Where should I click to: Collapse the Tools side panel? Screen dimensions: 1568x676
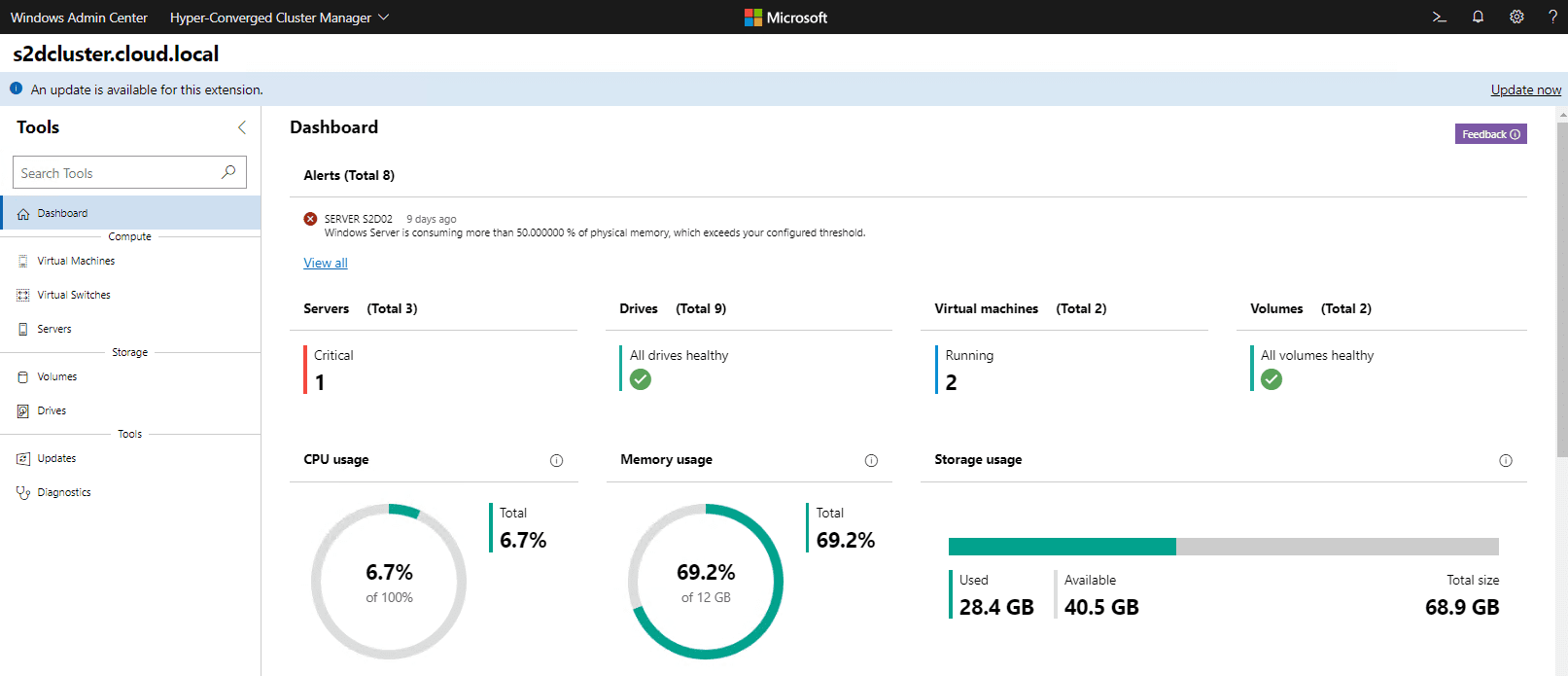click(242, 127)
